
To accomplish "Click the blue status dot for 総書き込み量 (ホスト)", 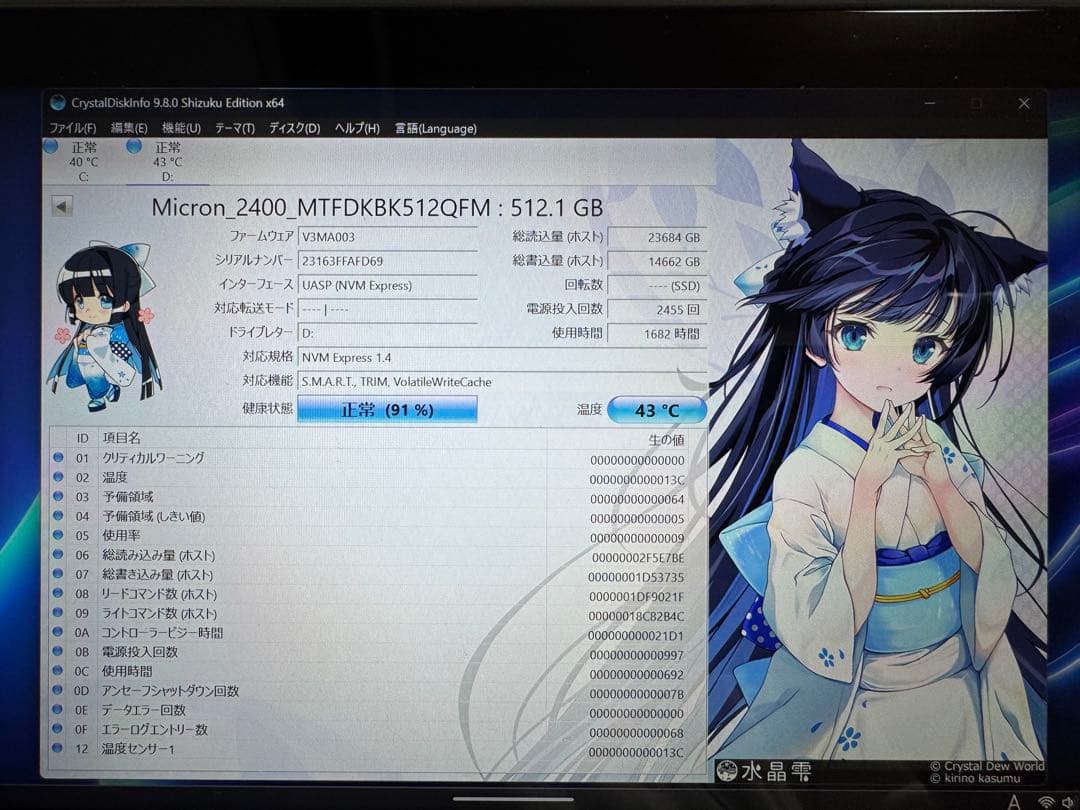I will click(x=59, y=574).
